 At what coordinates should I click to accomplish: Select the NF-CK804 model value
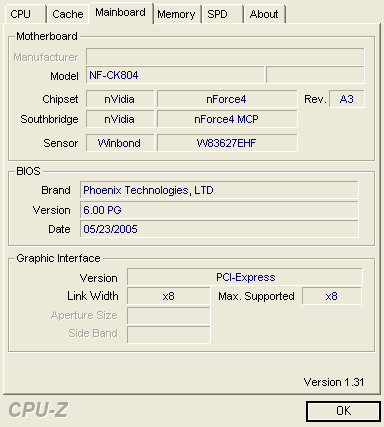click(x=175, y=75)
